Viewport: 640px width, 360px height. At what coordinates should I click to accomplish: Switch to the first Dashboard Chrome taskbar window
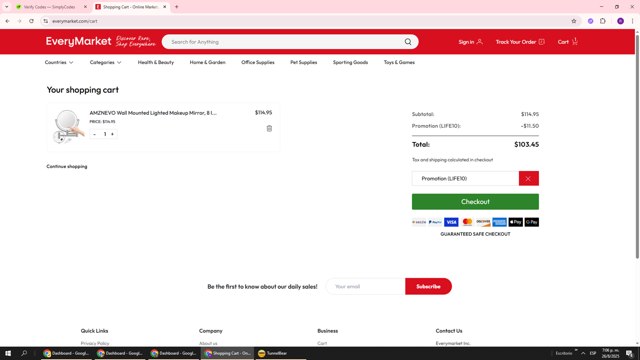tap(66, 353)
